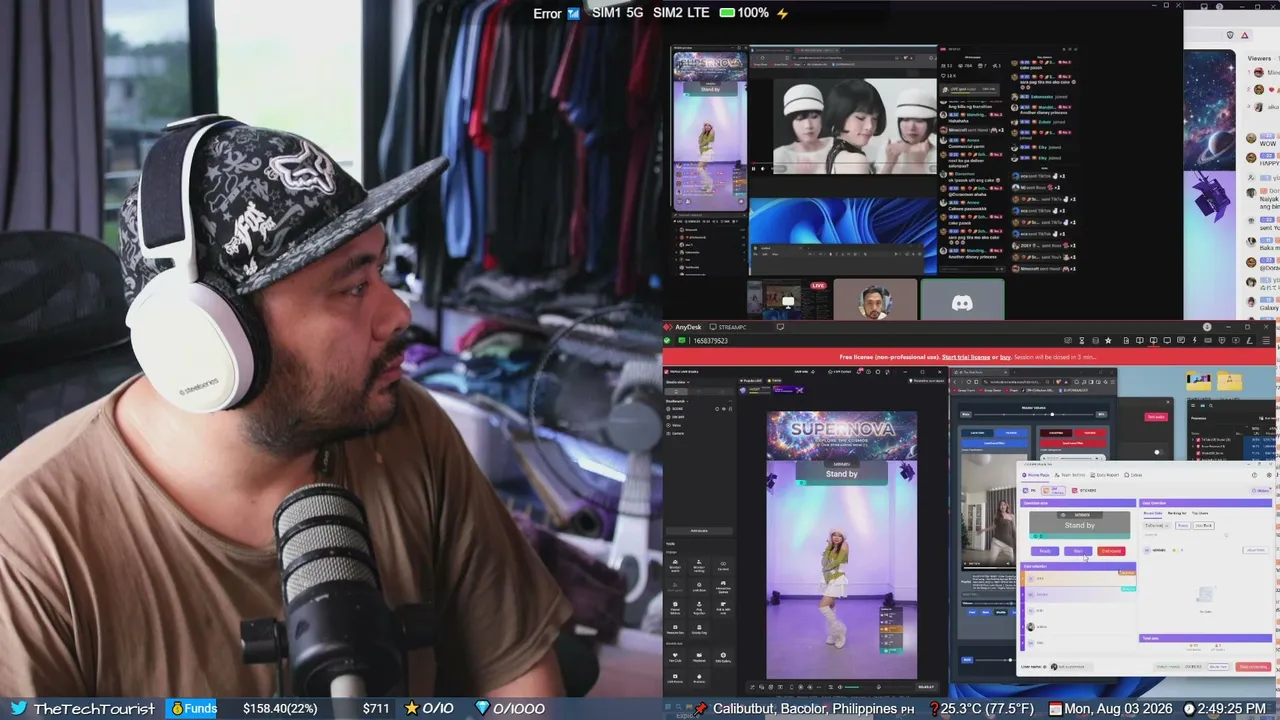Open the AnyDesk hamburger menu icon

(1267, 341)
